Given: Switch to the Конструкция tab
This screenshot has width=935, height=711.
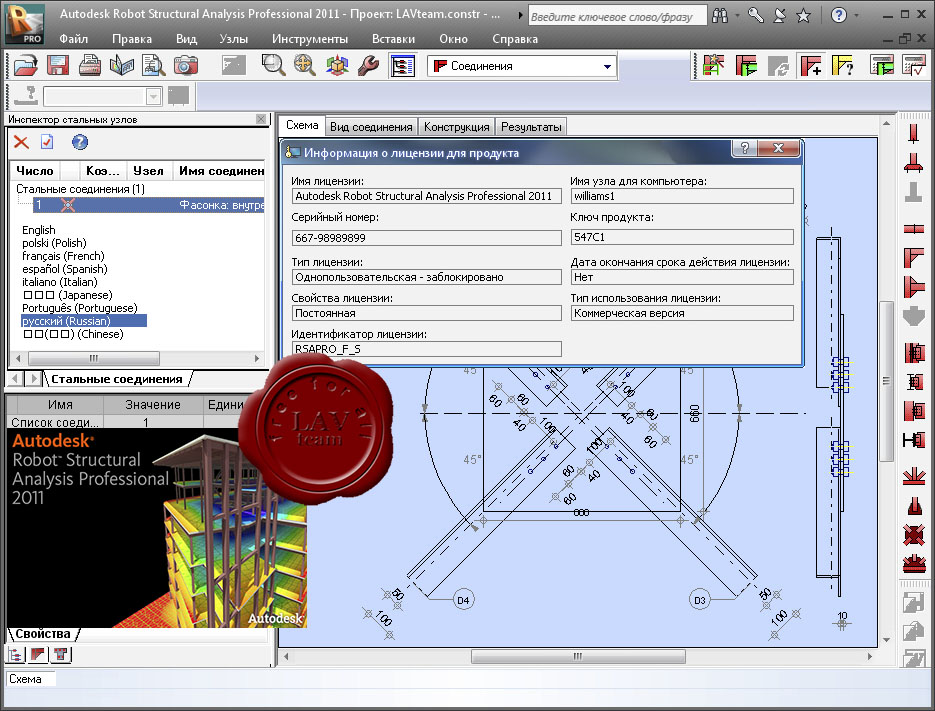Looking at the screenshot, I should 456,126.
